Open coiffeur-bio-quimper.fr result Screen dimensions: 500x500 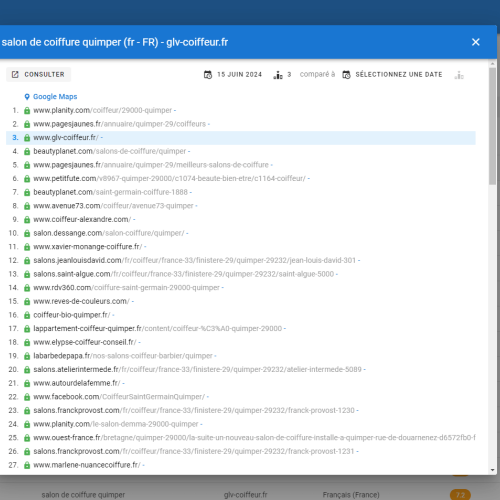pyautogui.click(x=72, y=315)
